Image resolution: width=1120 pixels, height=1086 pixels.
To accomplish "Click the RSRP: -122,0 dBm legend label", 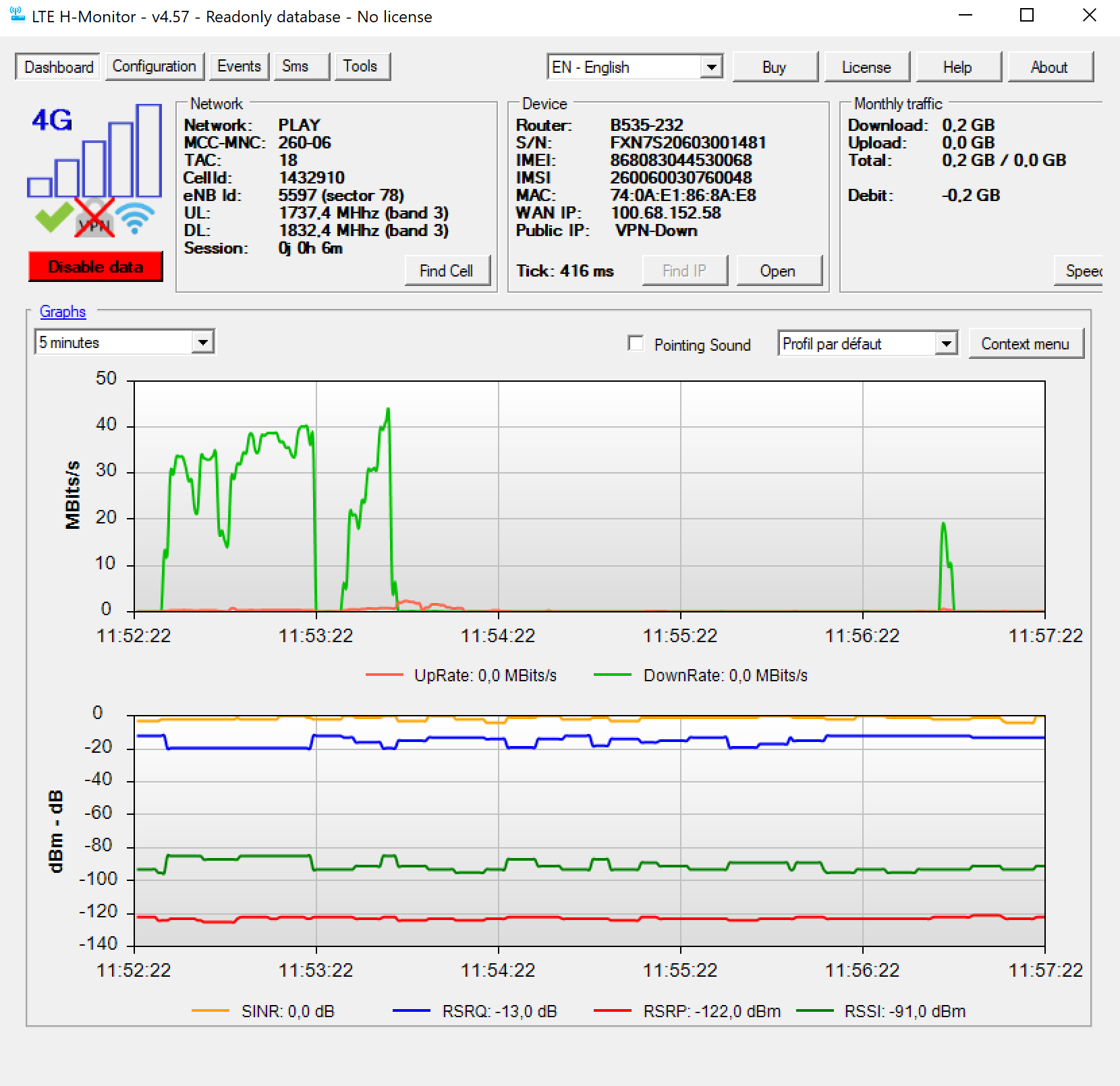I will 712,1011.
